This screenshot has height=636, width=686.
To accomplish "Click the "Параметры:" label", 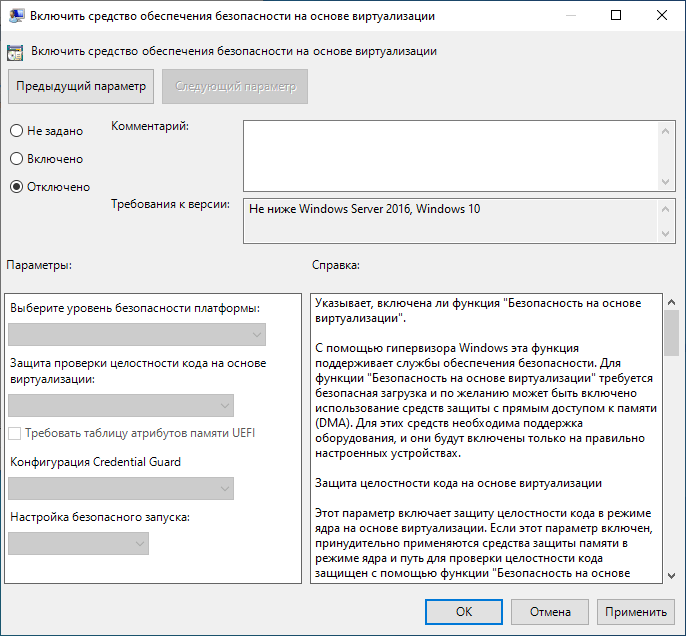I will pyautogui.click(x=39, y=265).
